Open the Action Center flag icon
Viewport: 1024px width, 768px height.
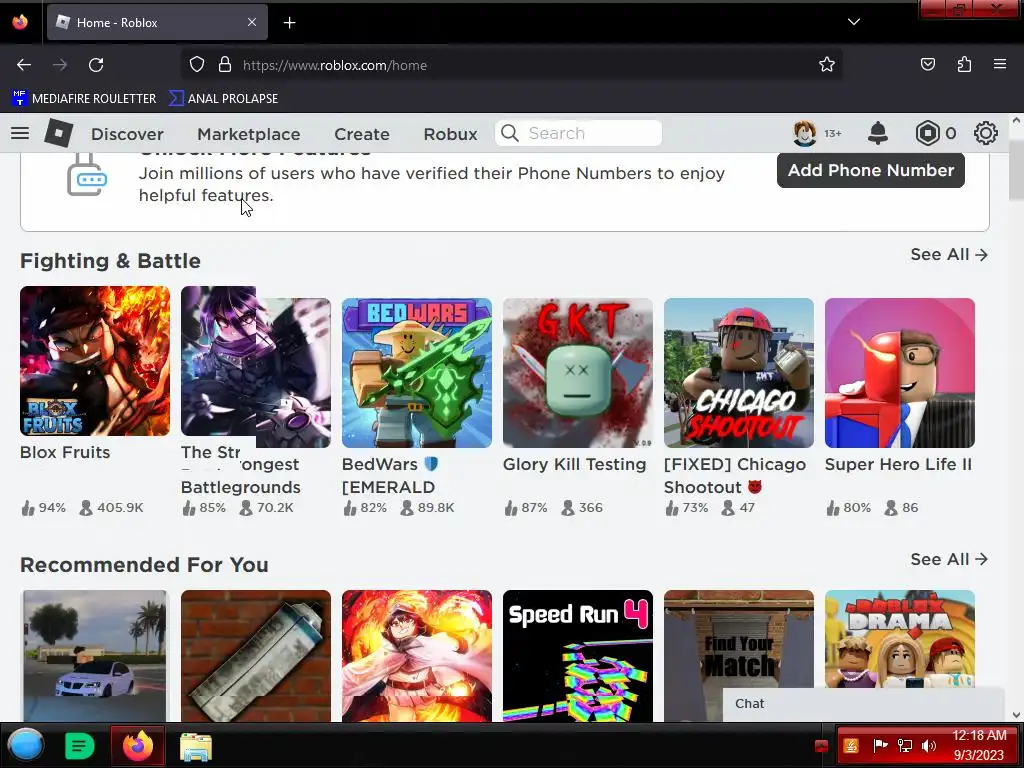tap(880, 745)
